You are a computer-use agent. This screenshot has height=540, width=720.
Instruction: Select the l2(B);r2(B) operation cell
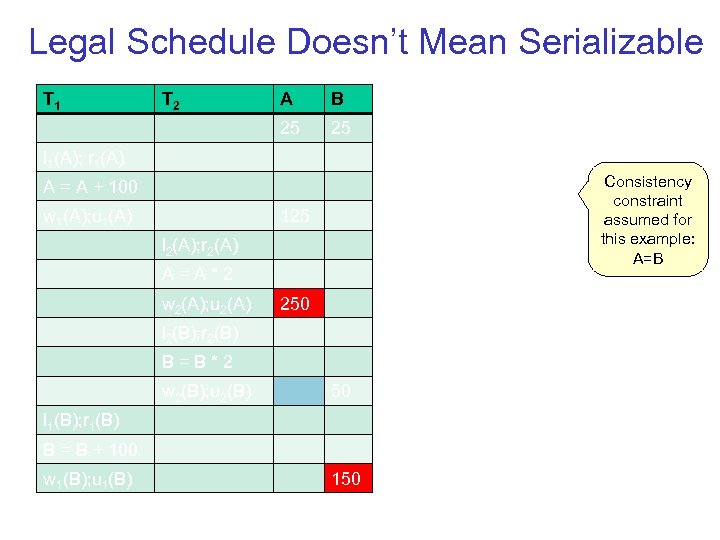[x=214, y=333]
